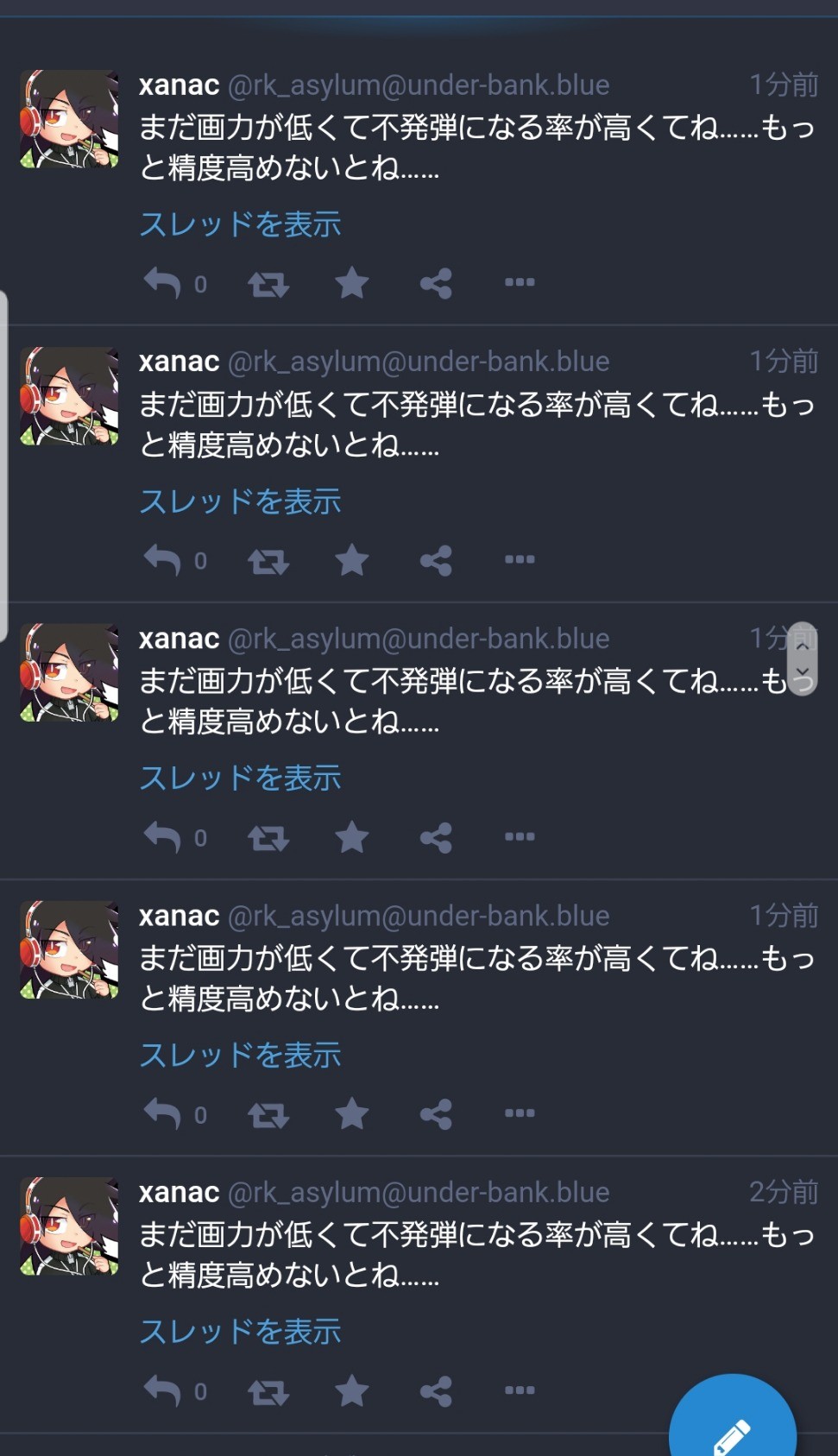Favourite the second post with star icon
The width and height of the screenshot is (838, 1456).
[352, 561]
